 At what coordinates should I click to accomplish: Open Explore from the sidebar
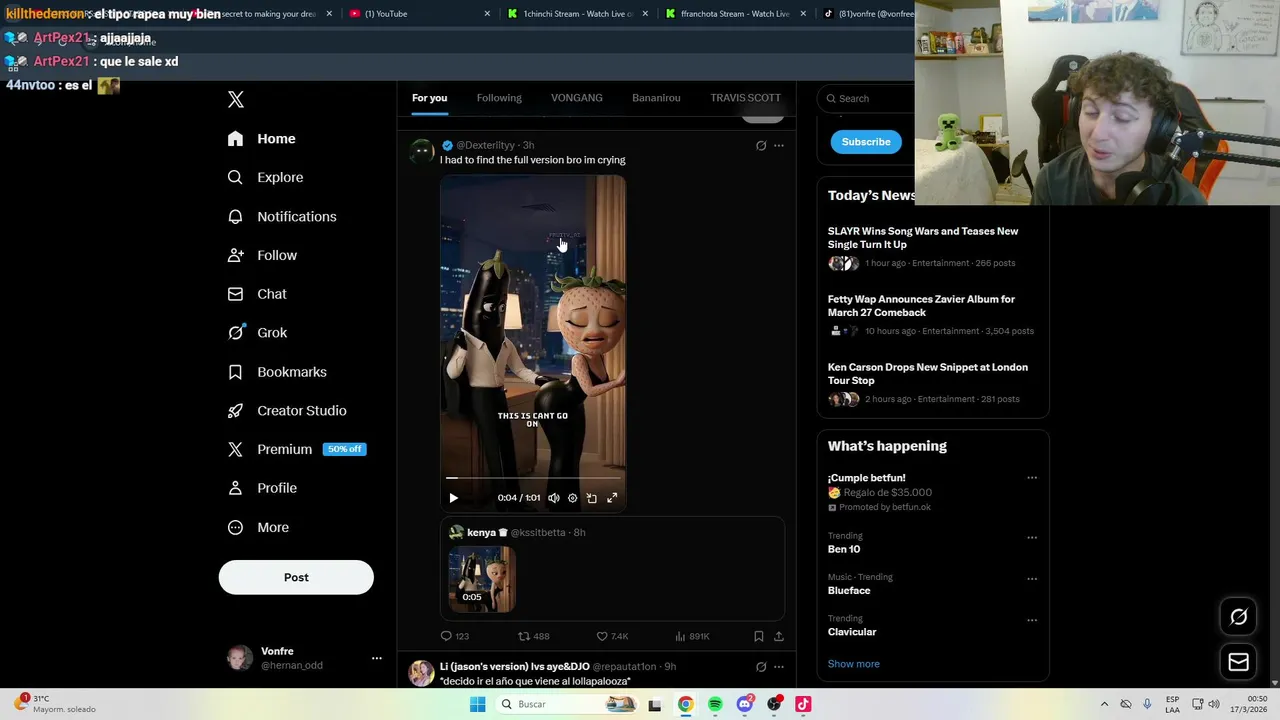click(x=265, y=177)
